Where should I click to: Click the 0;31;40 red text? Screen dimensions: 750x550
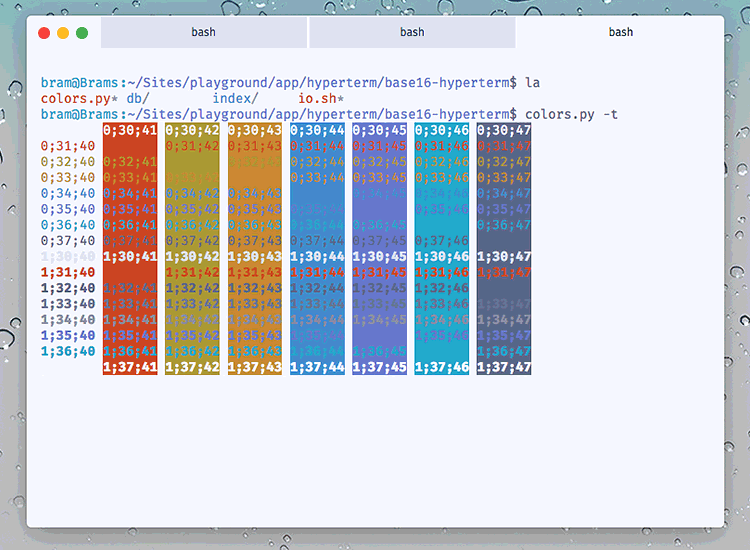[x=68, y=146]
